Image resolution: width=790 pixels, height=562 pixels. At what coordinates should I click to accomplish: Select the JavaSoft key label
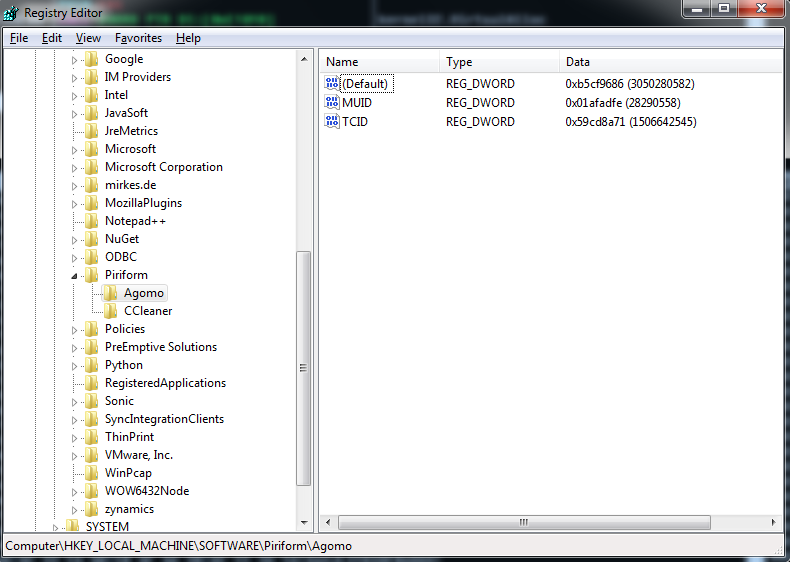click(126, 113)
